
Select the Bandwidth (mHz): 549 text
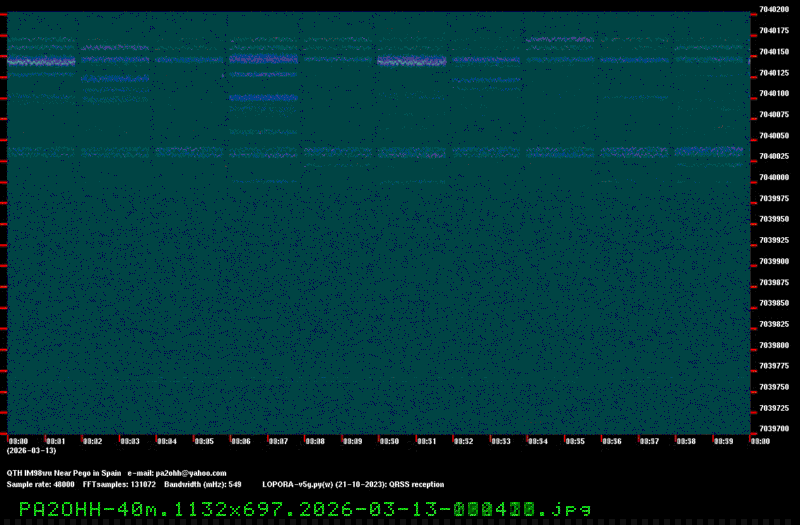click(203, 484)
